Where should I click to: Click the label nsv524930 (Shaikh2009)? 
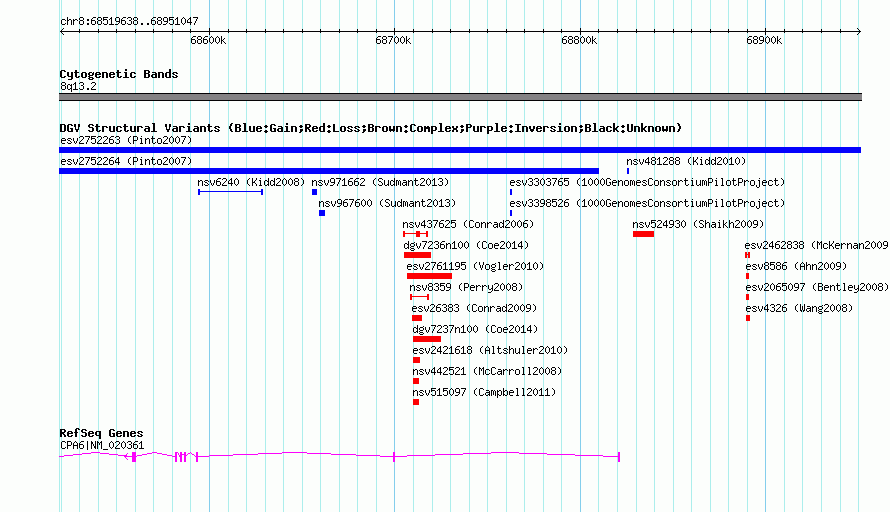pos(698,224)
